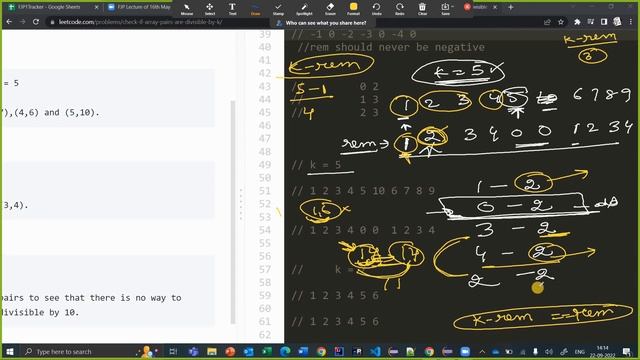Open Microsoft Teams from taskbar
This screenshot has width=640, height=360.
[193, 351]
